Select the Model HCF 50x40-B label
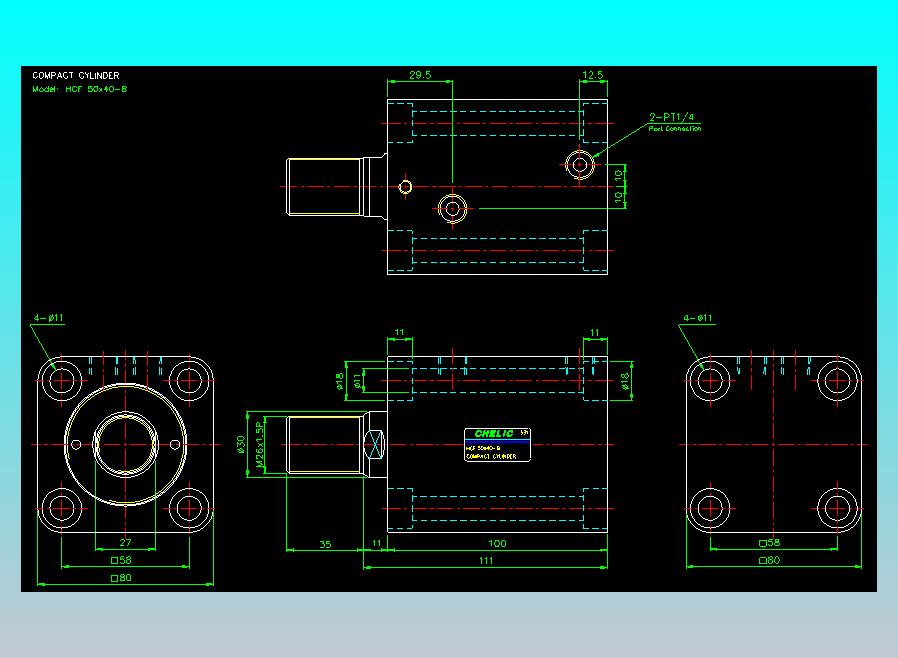The image size is (898, 658). point(80,89)
